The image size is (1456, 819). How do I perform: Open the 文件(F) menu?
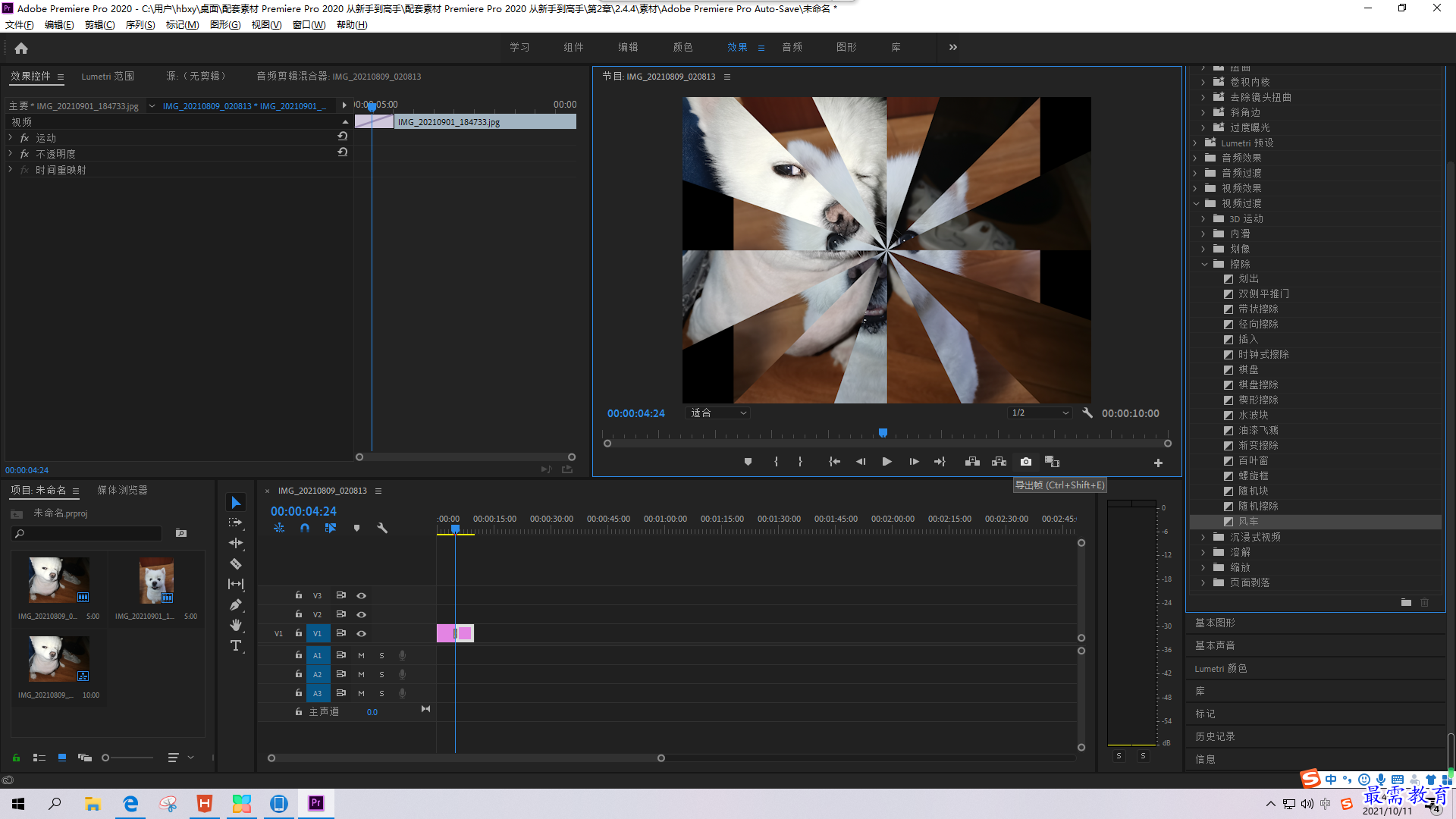(x=20, y=25)
